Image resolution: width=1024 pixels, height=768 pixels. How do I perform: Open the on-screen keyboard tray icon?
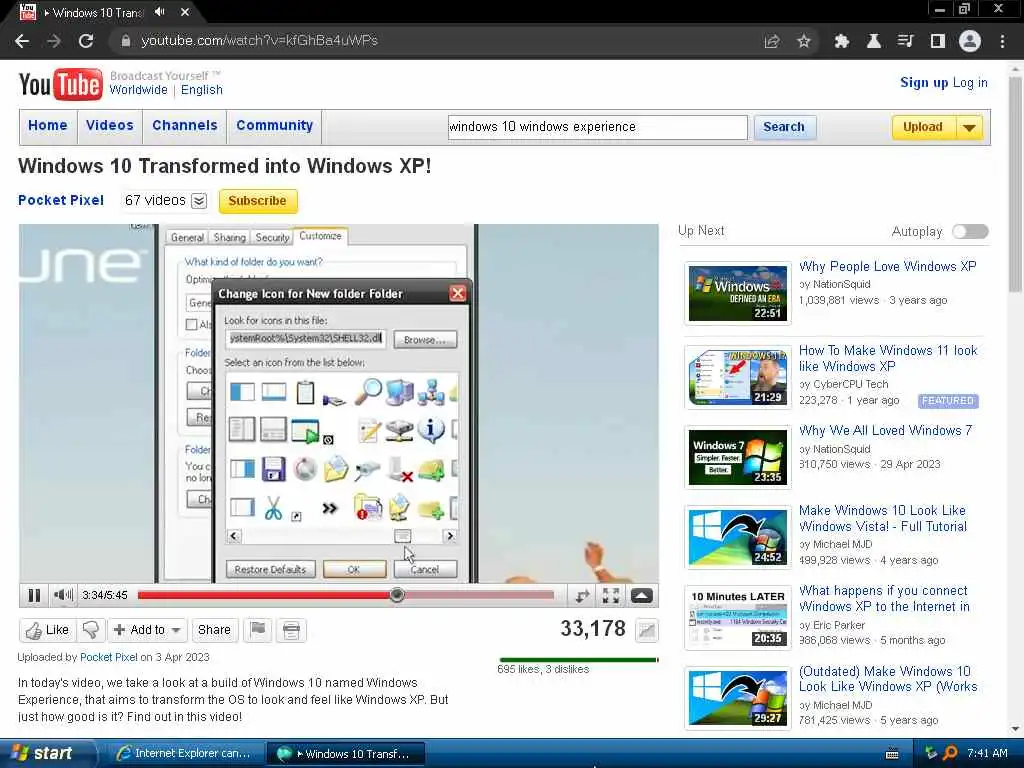(x=892, y=754)
